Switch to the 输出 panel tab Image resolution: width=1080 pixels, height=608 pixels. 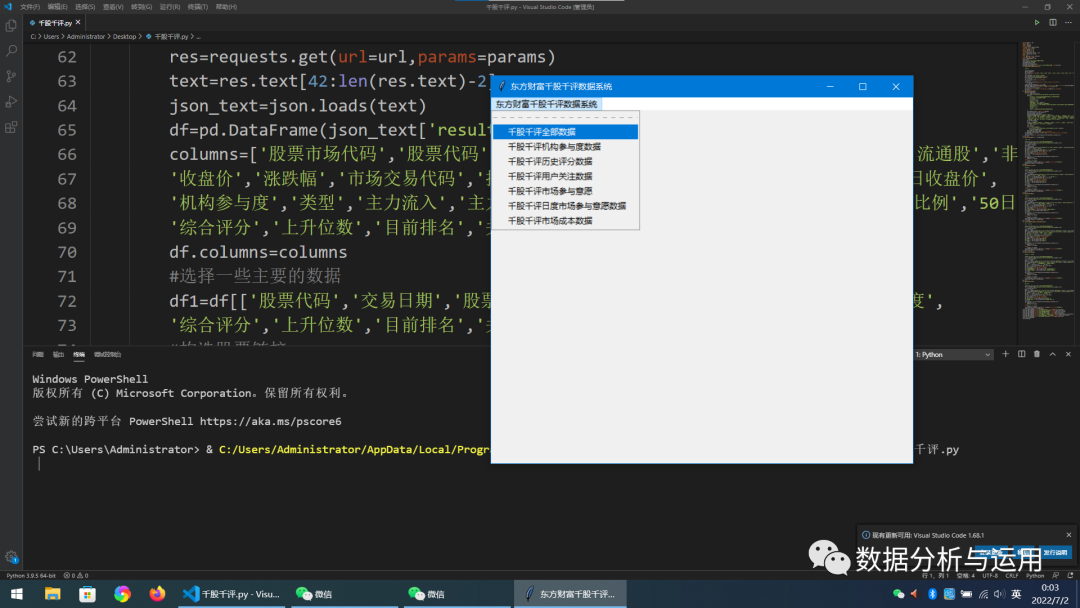click(x=59, y=355)
